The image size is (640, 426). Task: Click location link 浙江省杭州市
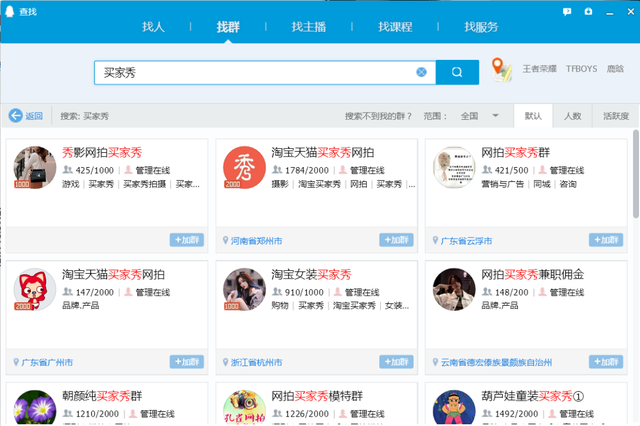(x=256, y=362)
